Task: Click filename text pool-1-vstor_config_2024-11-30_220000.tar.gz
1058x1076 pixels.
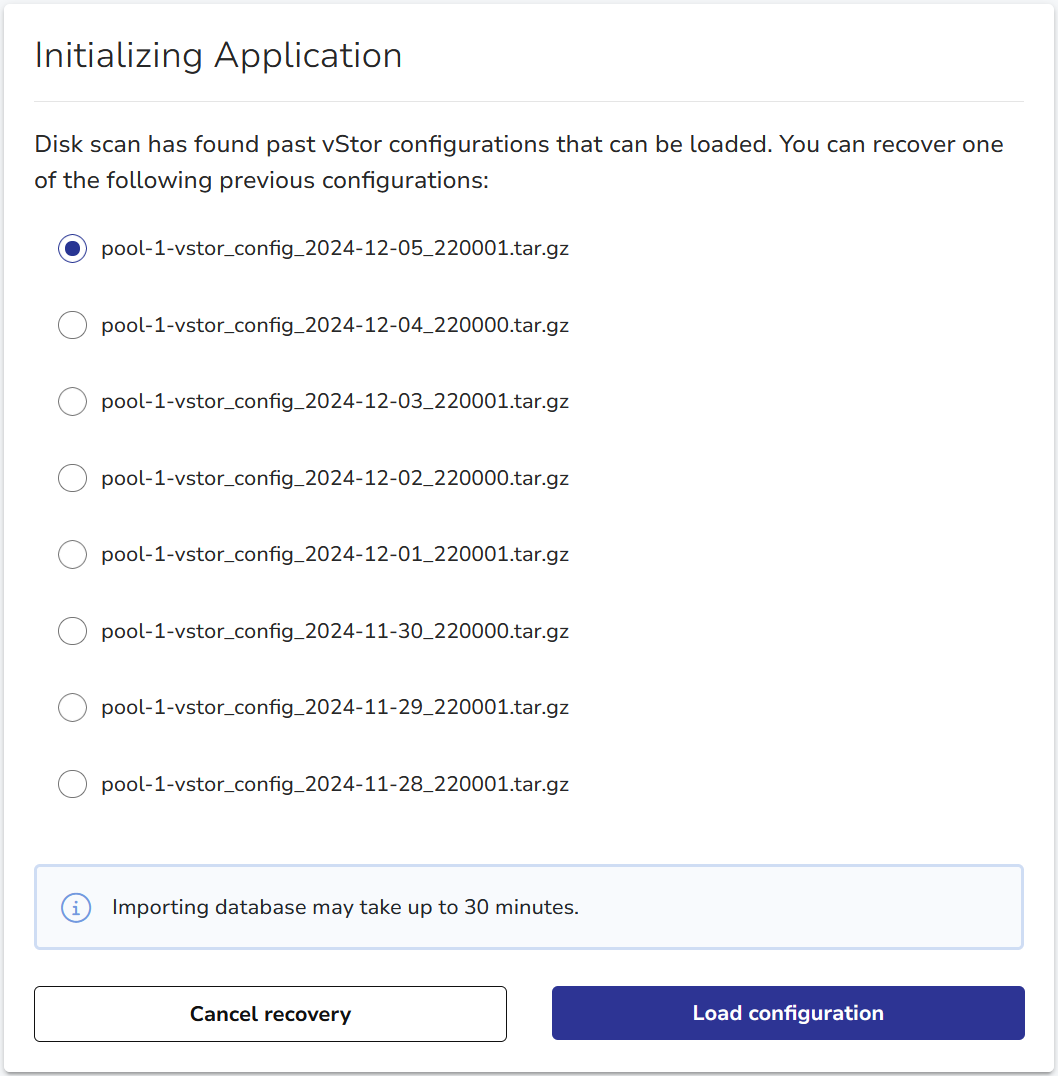Action: click(334, 631)
